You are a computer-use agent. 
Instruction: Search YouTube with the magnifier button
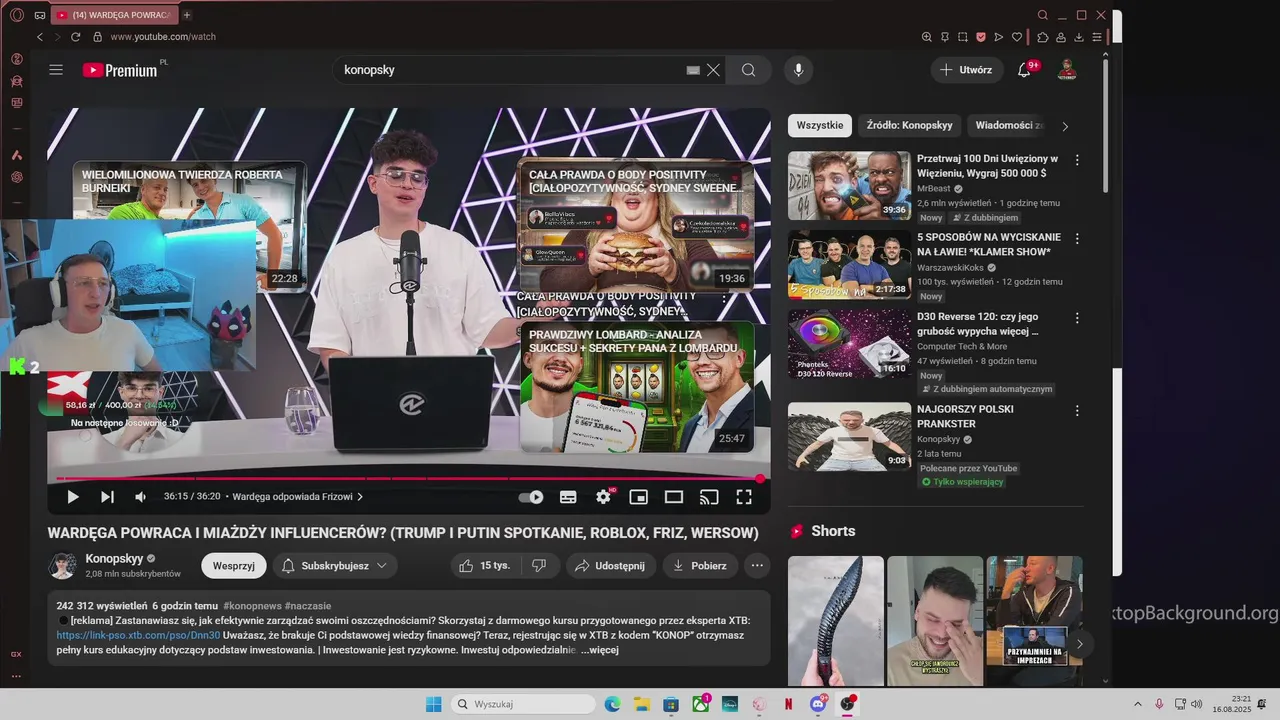tap(748, 70)
